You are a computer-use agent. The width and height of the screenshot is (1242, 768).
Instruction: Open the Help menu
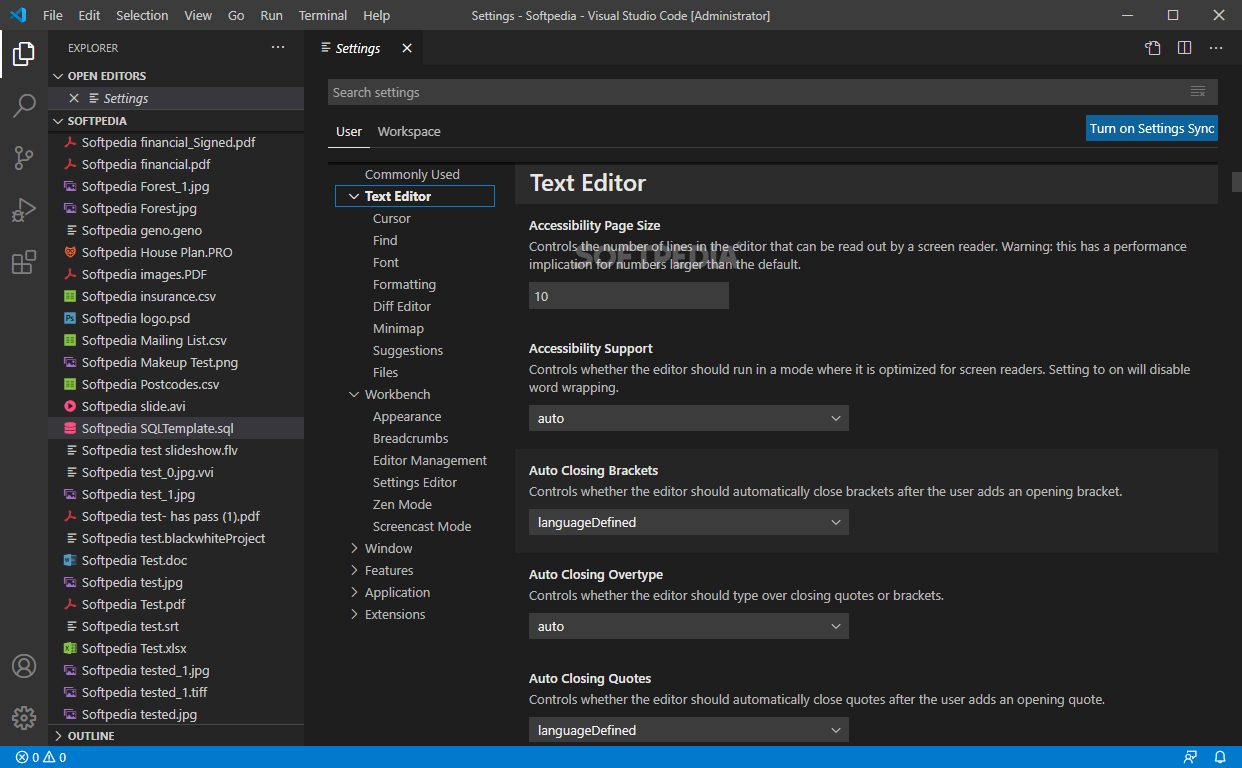coord(377,15)
